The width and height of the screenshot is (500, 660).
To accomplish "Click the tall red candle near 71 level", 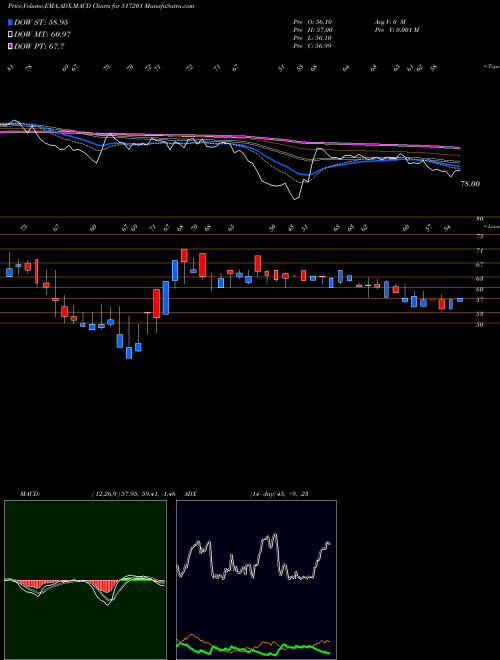I will [184, 255].
